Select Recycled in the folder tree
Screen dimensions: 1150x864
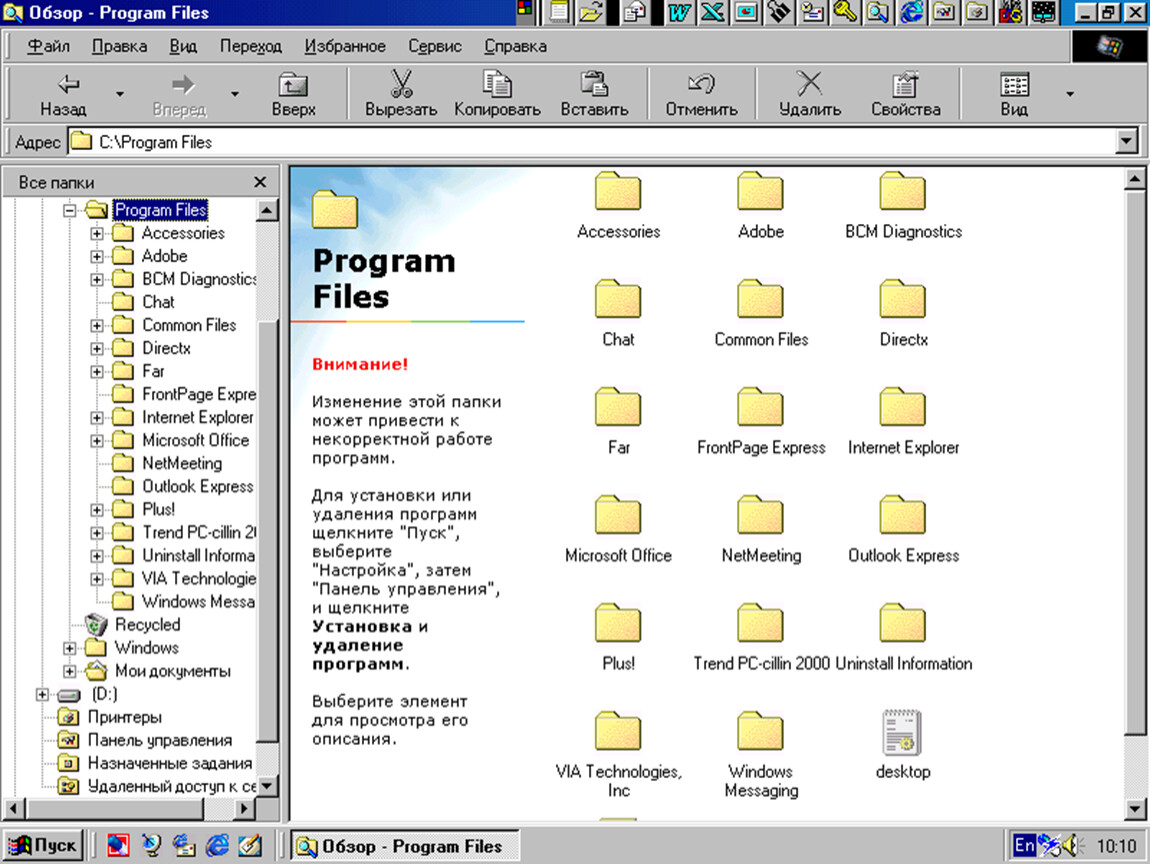point(147,625)
